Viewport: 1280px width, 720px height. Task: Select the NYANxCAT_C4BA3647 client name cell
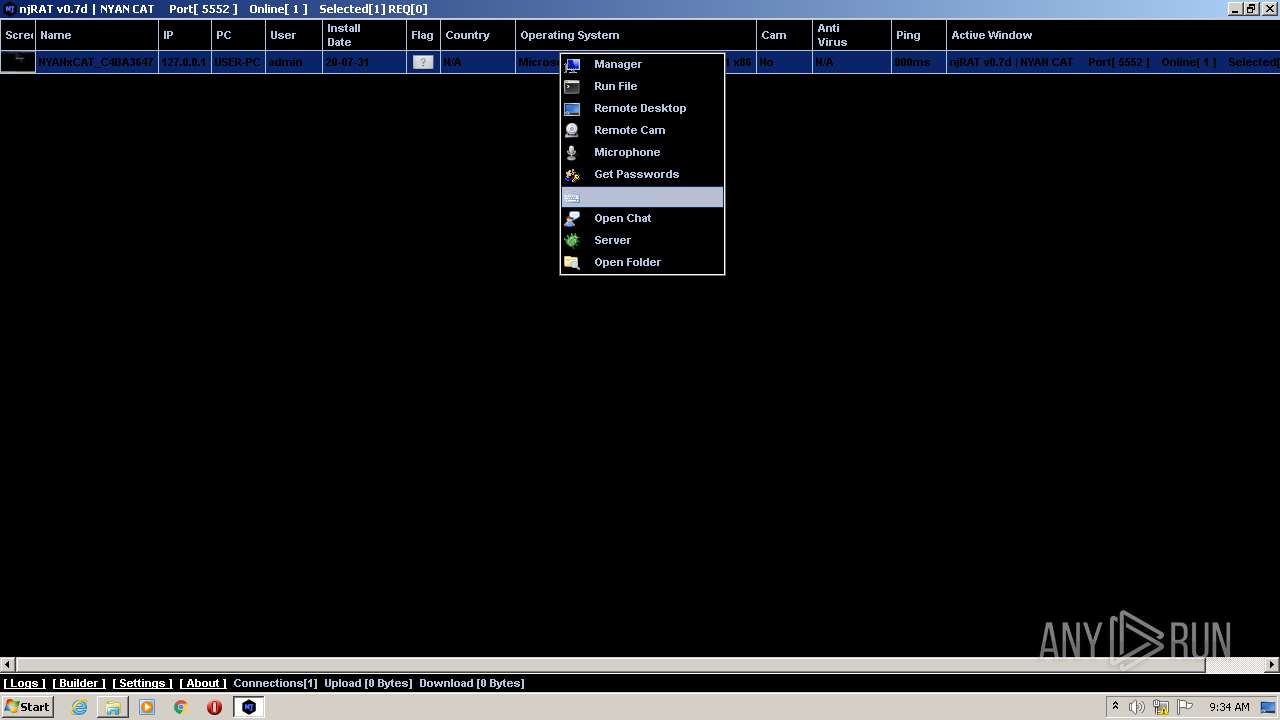[96, 62]
